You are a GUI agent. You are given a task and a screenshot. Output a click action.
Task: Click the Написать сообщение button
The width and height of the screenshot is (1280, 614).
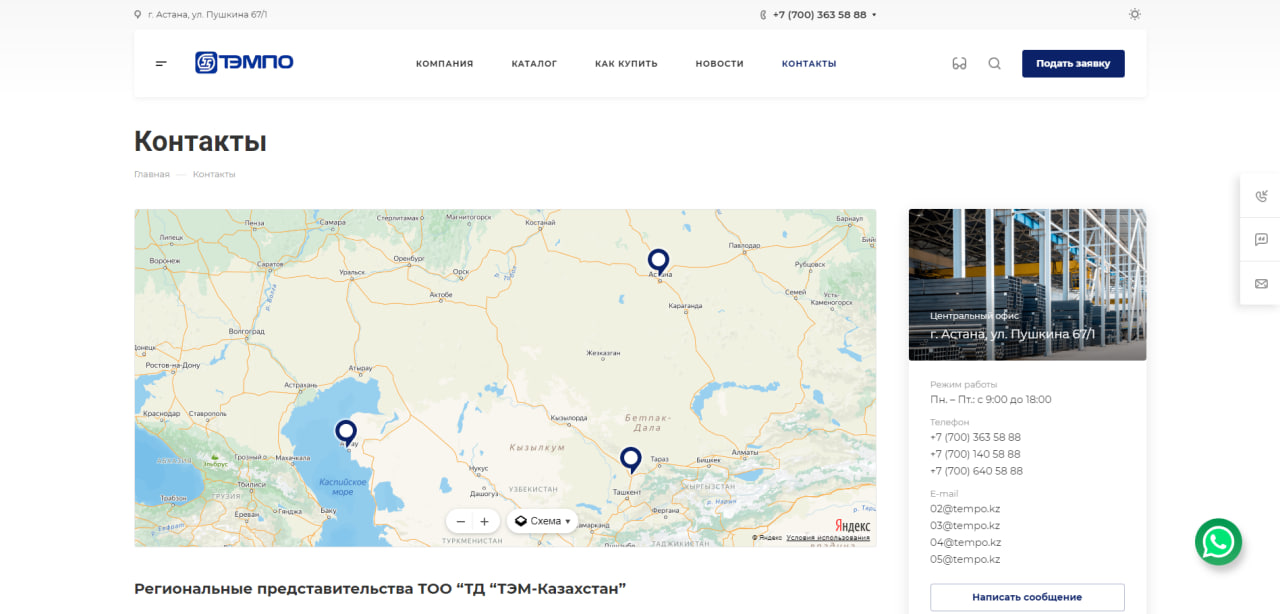tap(1027, 597)
